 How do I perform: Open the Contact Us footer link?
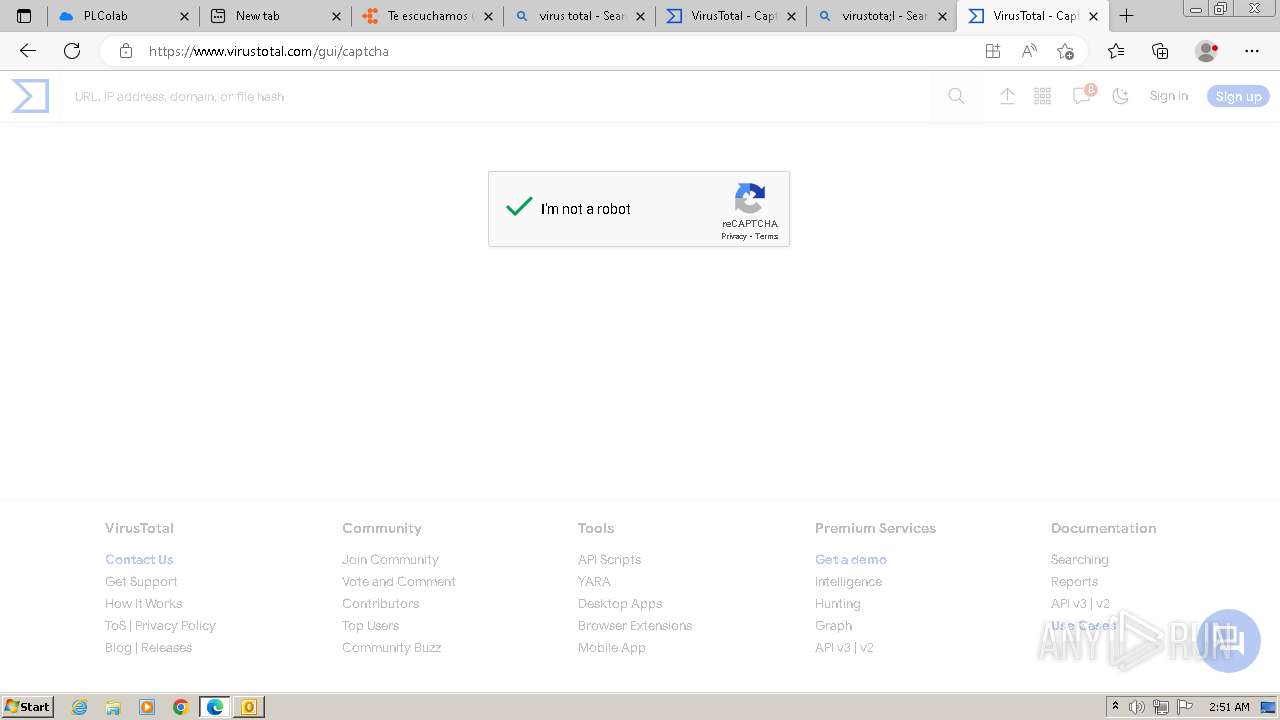point(139,559)
